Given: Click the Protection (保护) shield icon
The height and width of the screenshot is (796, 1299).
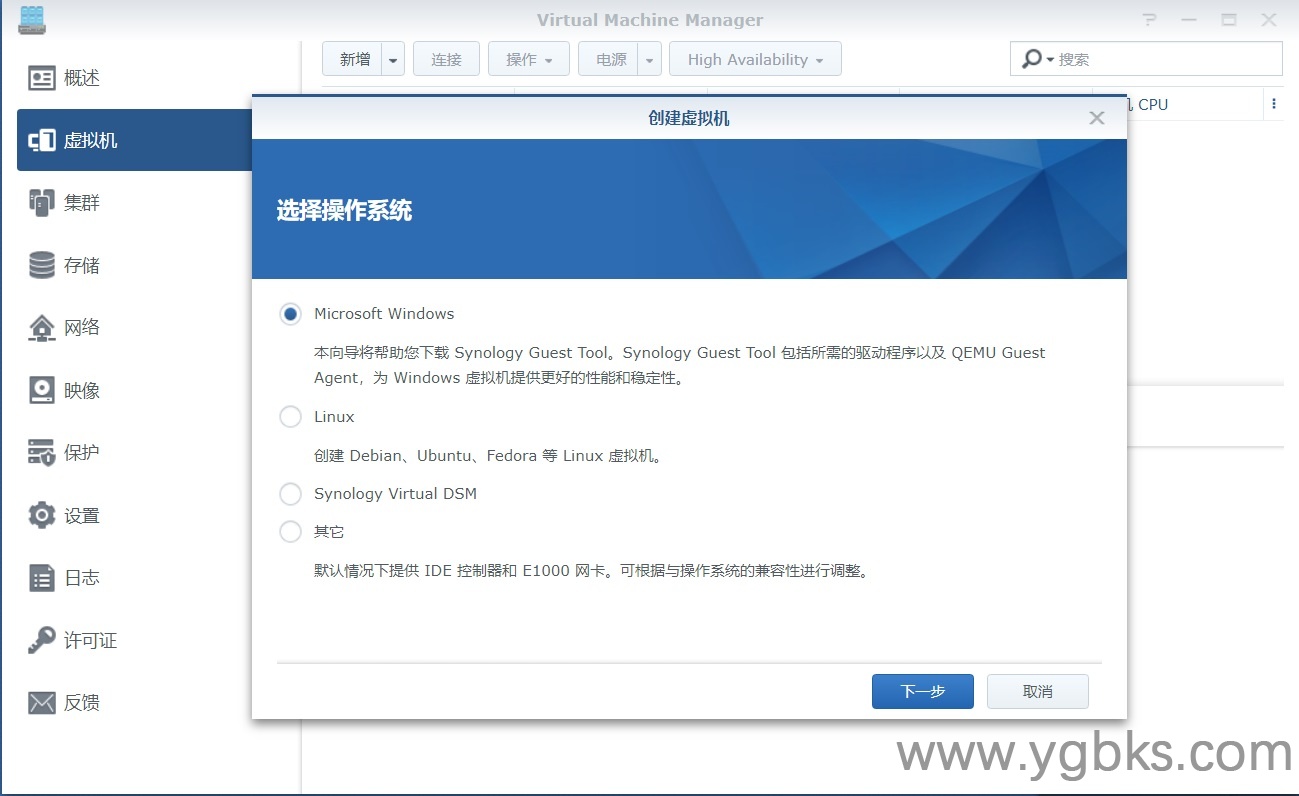Looking at the screenshot, I should pyautogui.click(x=42, y=453).
